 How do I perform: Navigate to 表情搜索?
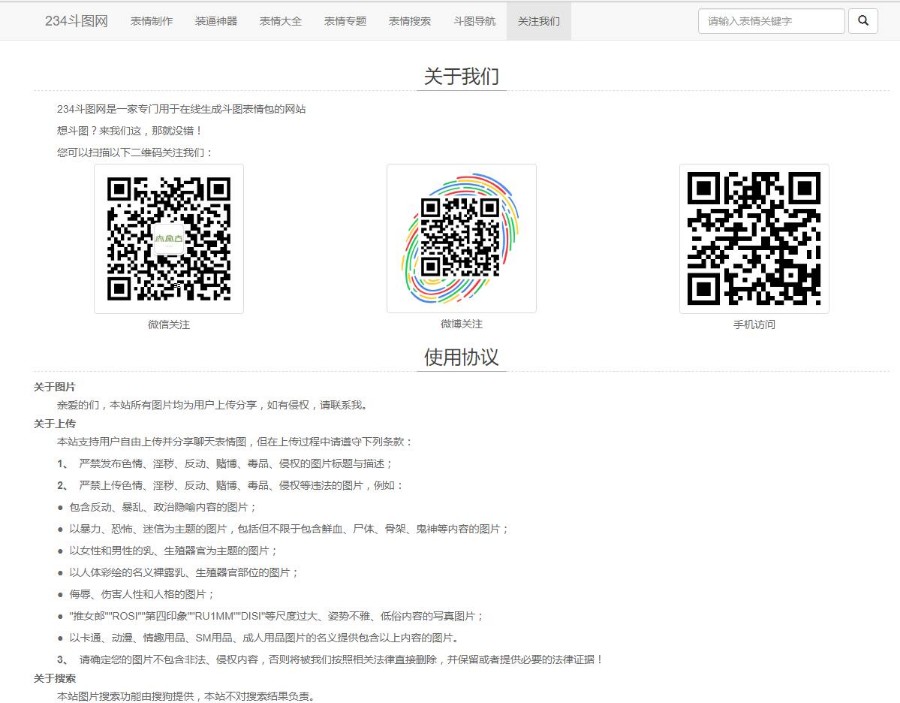(x=410, y=21)
